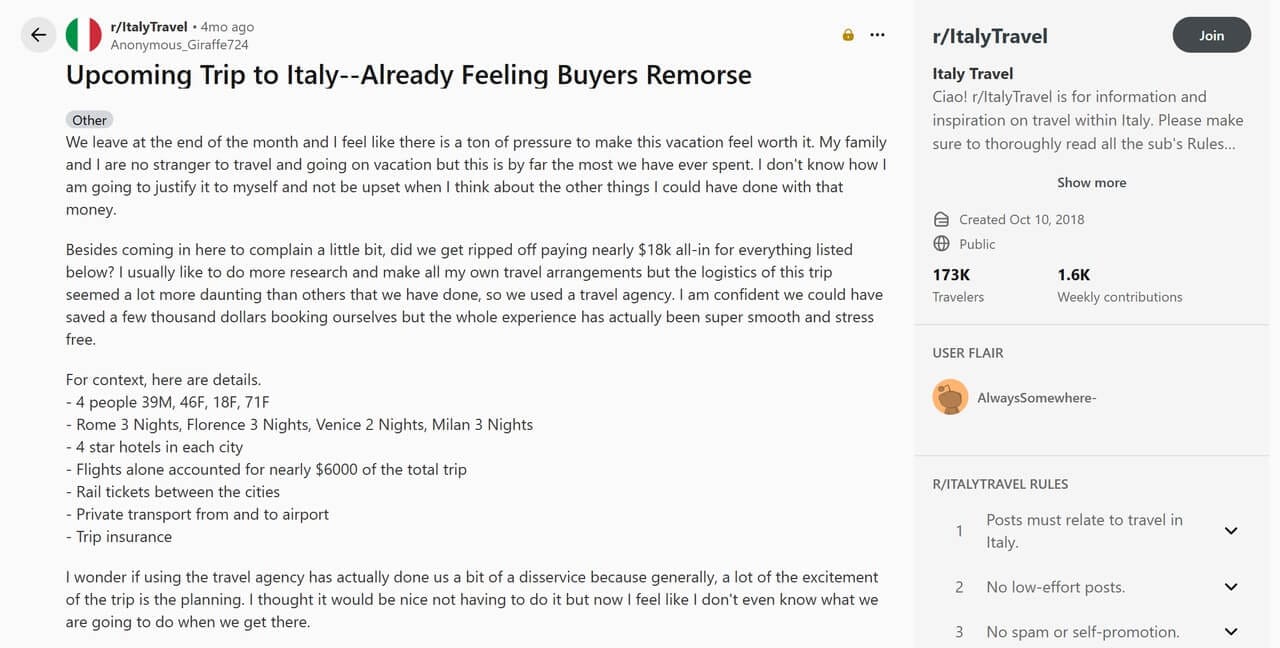Show more of the community description
This screenshot has width=1280, height=648.
click(x=1091, y=182)
